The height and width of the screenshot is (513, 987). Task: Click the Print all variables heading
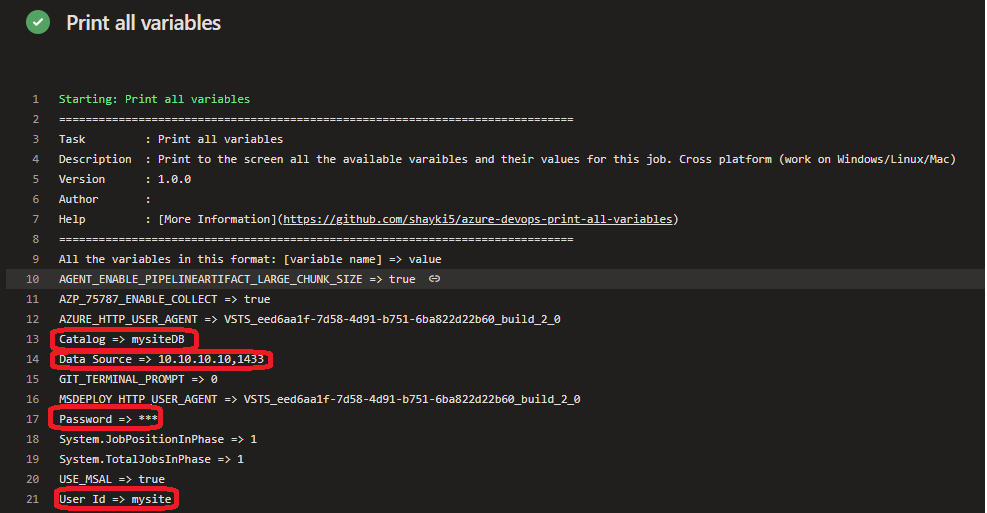click(x=144, y=23)
